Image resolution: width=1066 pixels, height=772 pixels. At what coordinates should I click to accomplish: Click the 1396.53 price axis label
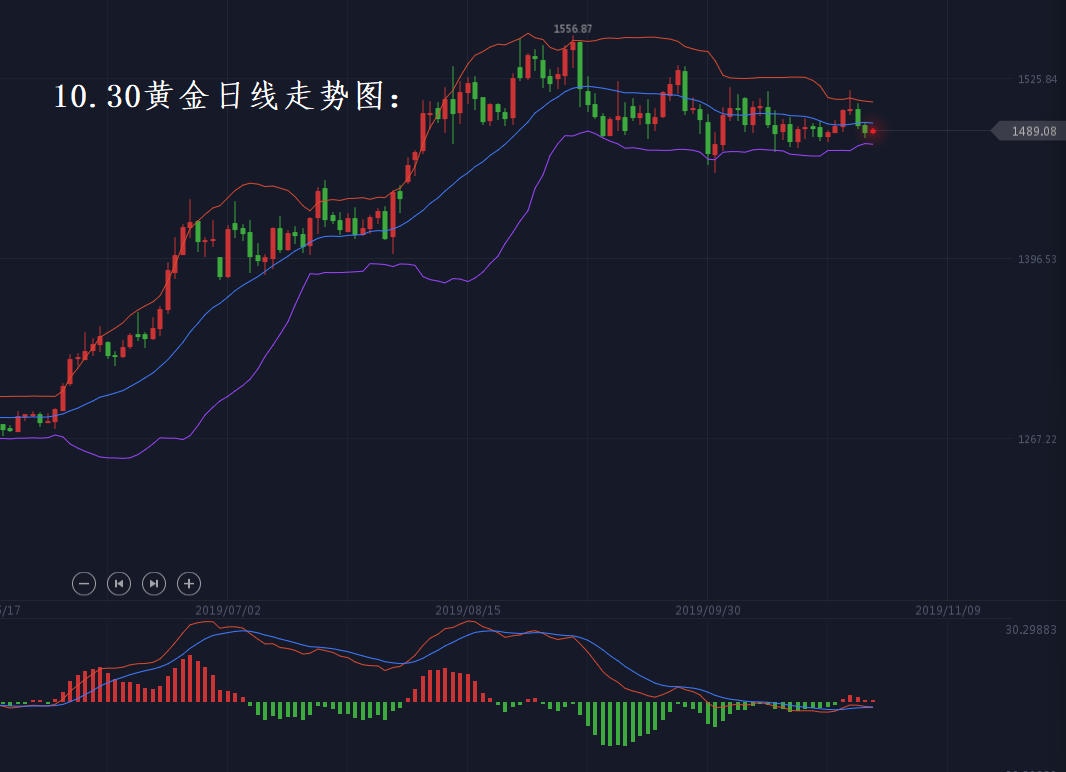point(1037,259)
